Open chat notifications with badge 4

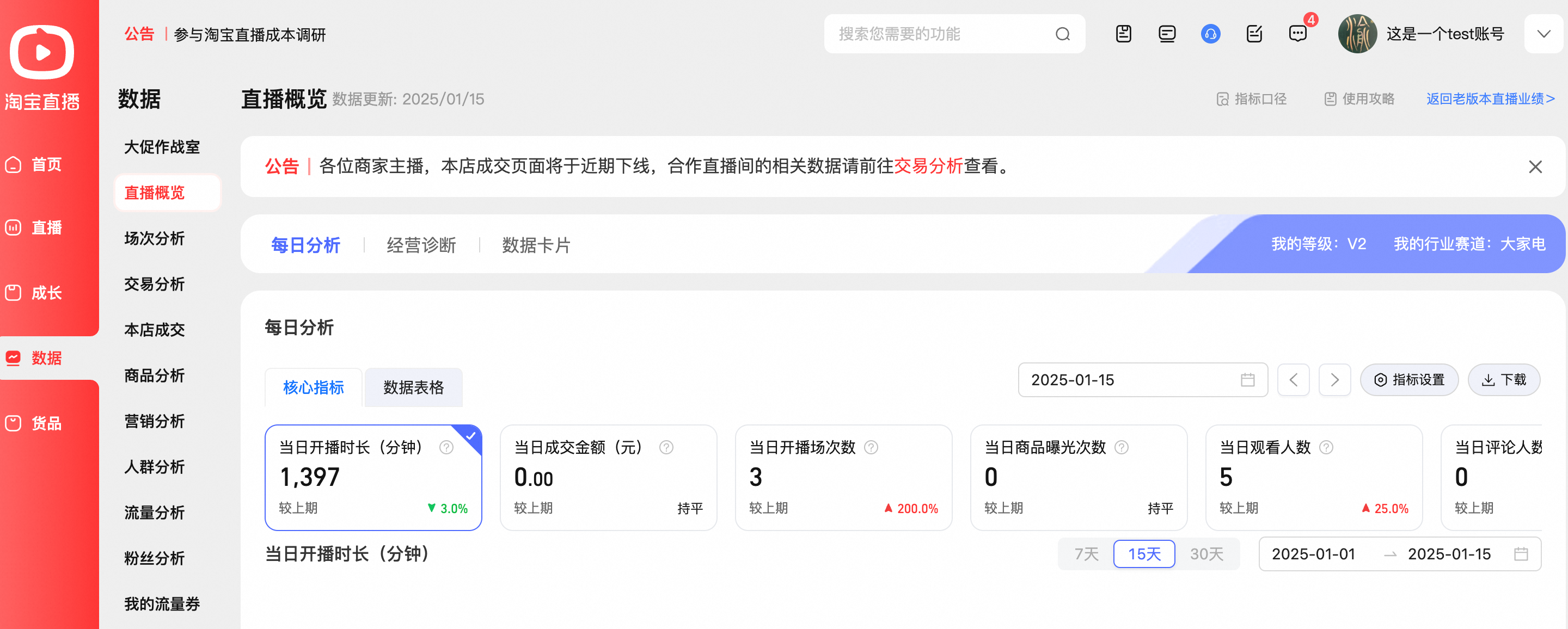tap(1298, 33)
